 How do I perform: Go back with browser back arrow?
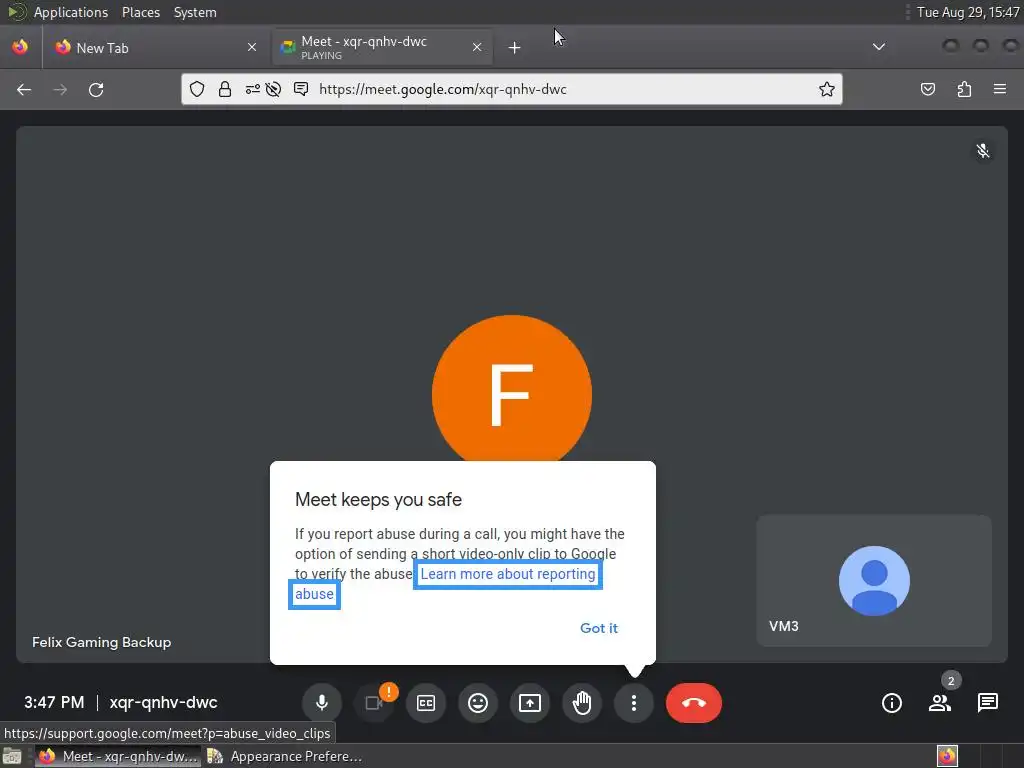(x=24, y=89)
